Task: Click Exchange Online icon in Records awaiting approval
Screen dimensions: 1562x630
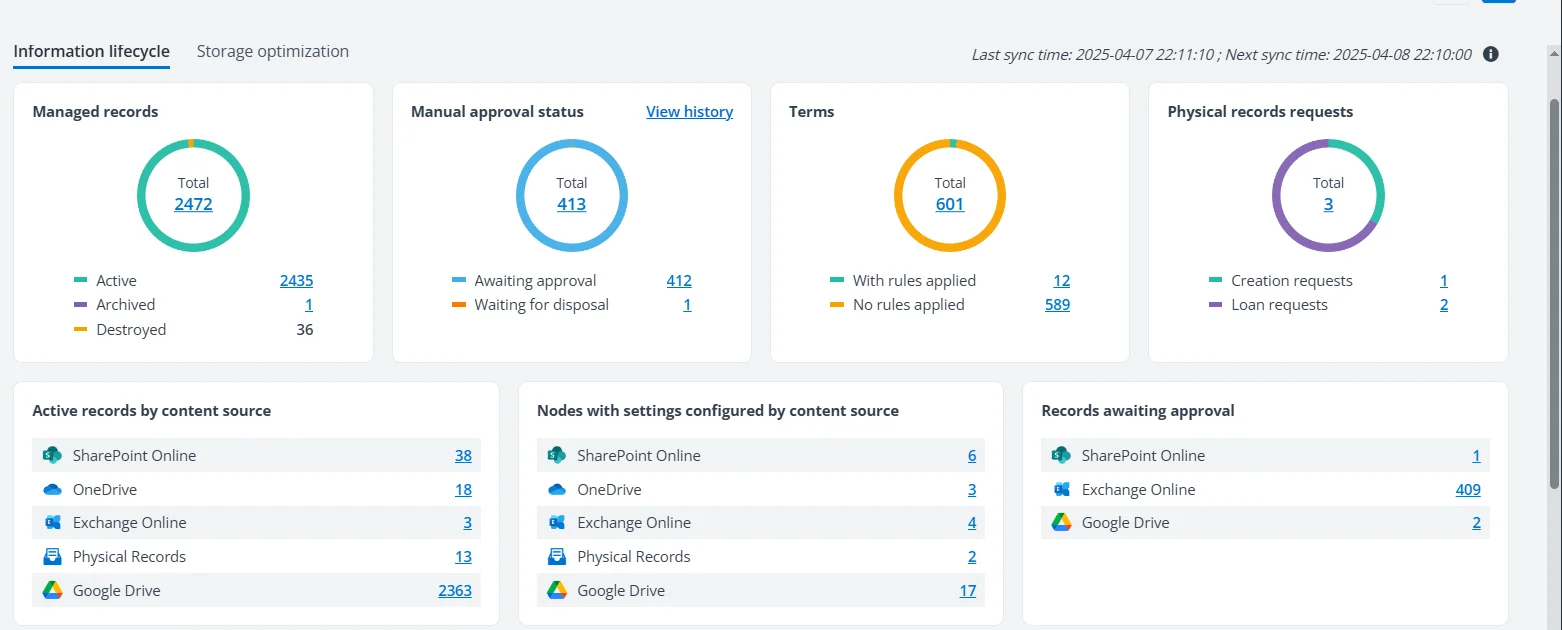Action: (1062, 489)
